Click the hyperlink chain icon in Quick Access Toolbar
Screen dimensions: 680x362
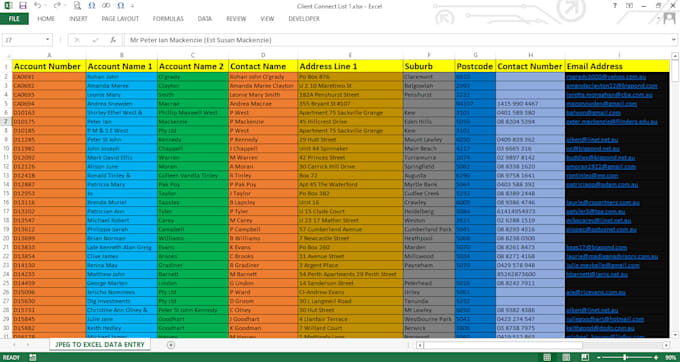[106, 6]
